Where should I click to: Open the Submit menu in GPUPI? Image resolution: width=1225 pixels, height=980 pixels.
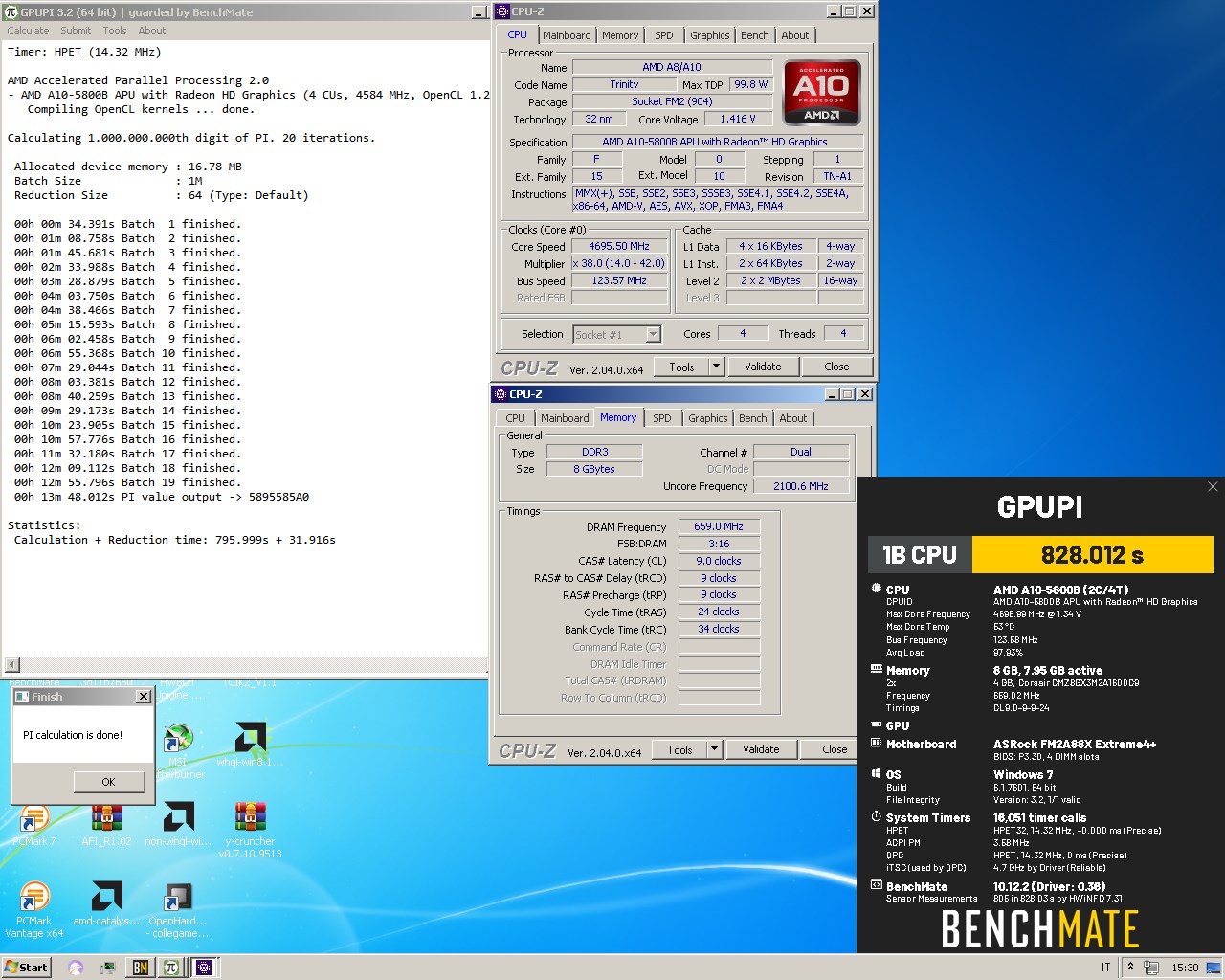tap(76, 31)
